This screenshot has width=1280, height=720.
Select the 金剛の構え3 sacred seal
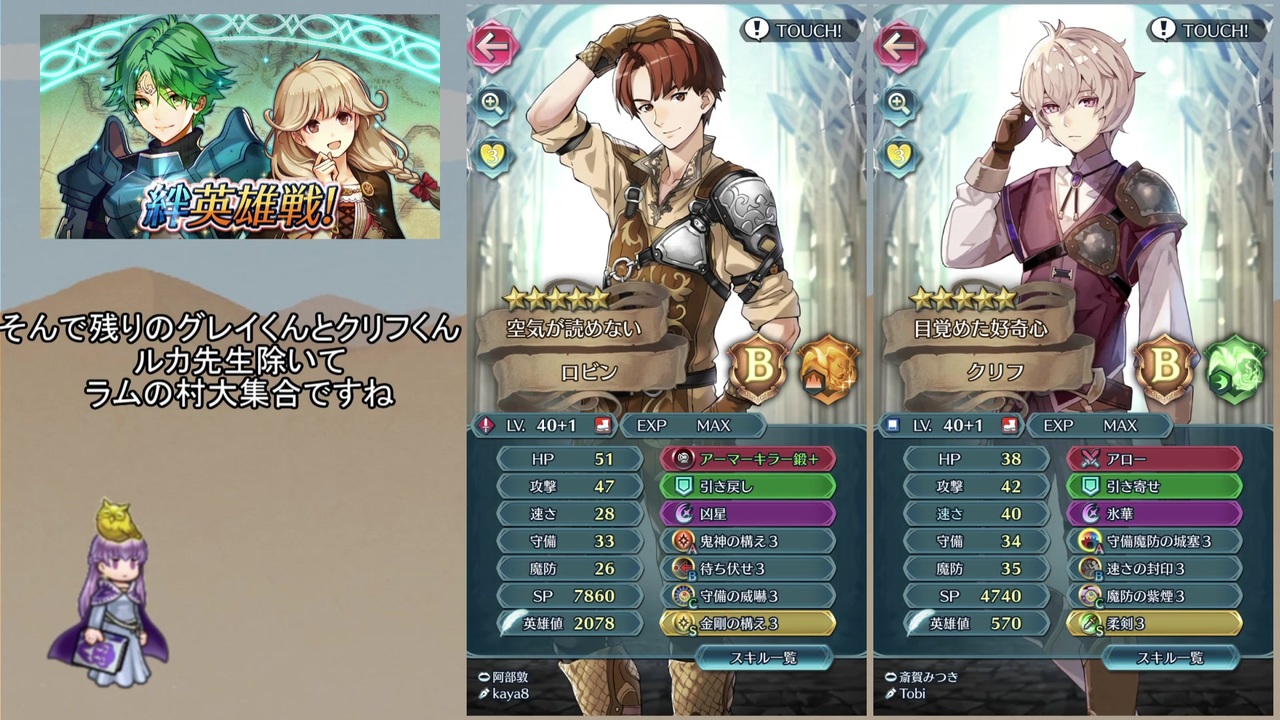point(748,623)
